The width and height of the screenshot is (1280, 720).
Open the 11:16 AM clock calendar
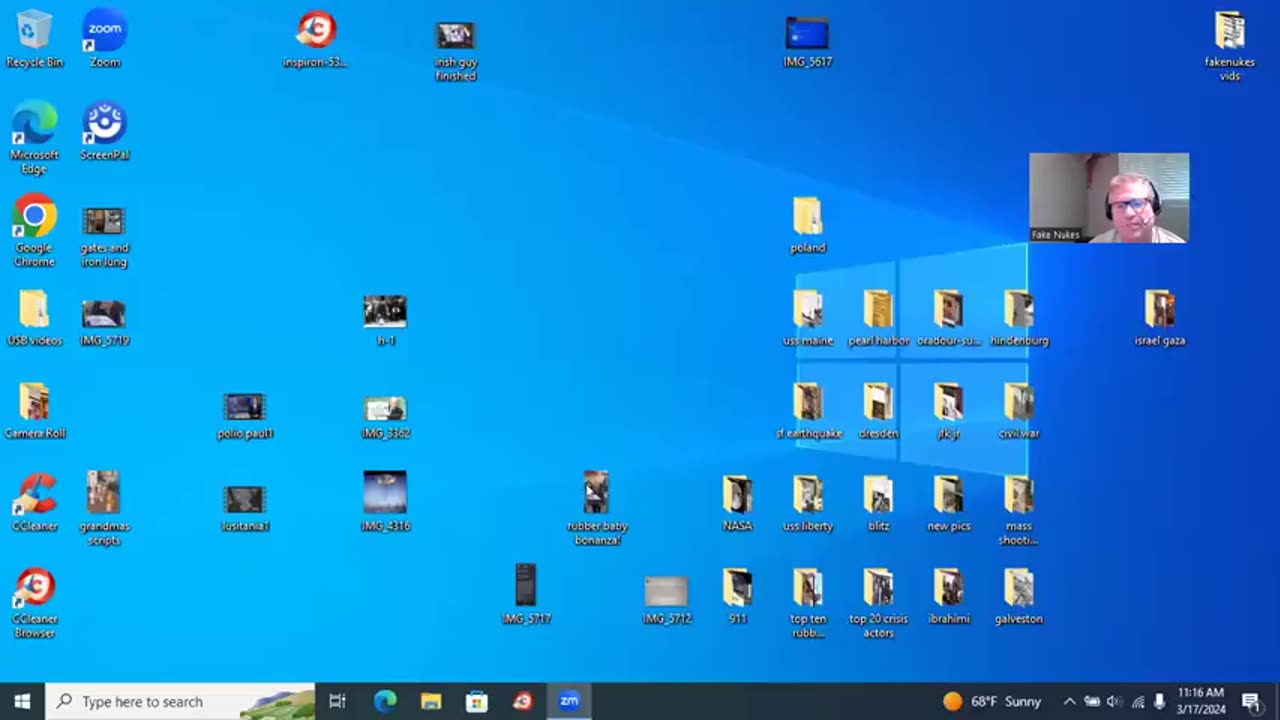(x=1201, y=701)
